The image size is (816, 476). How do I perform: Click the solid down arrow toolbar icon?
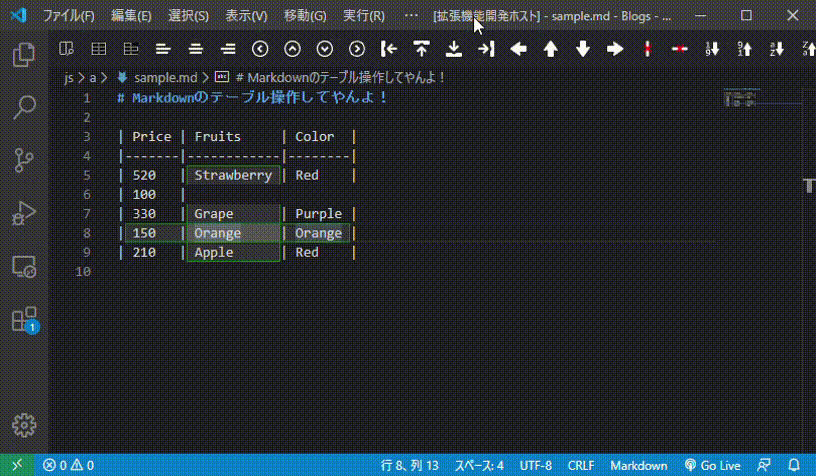(x=583, y=49)
